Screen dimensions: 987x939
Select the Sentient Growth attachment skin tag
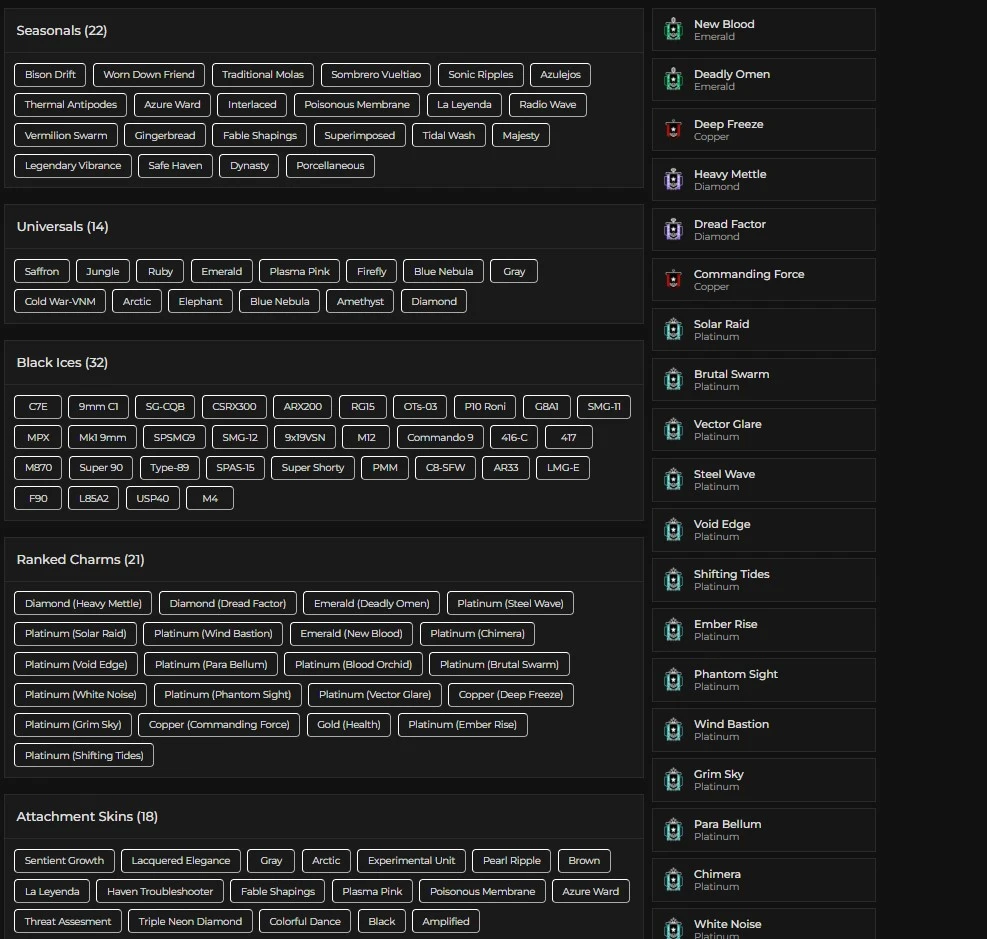64,861
